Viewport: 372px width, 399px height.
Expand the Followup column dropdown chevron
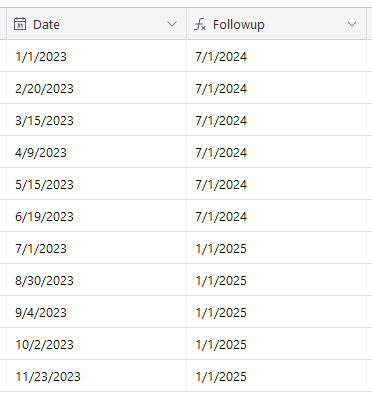point(352,24)
